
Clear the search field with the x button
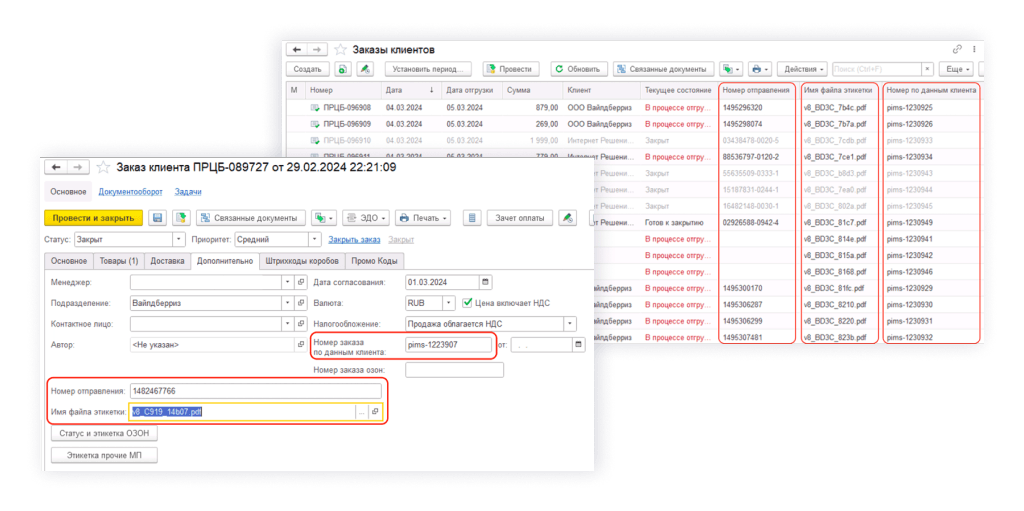pos(927,69)
